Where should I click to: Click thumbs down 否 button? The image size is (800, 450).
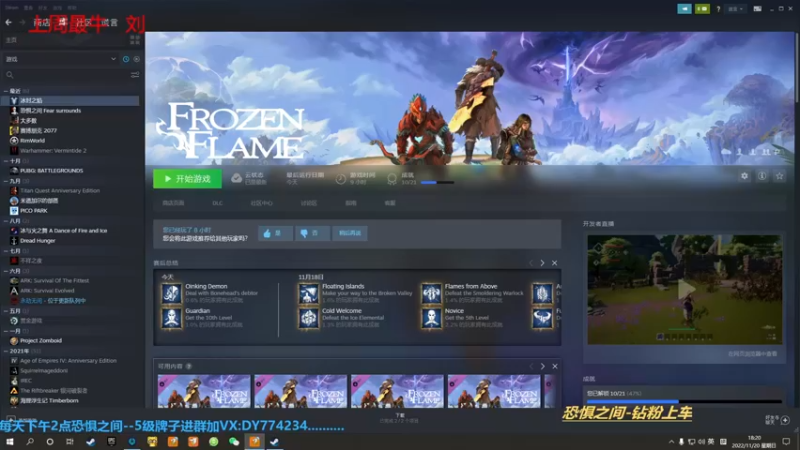coord(312,233)
